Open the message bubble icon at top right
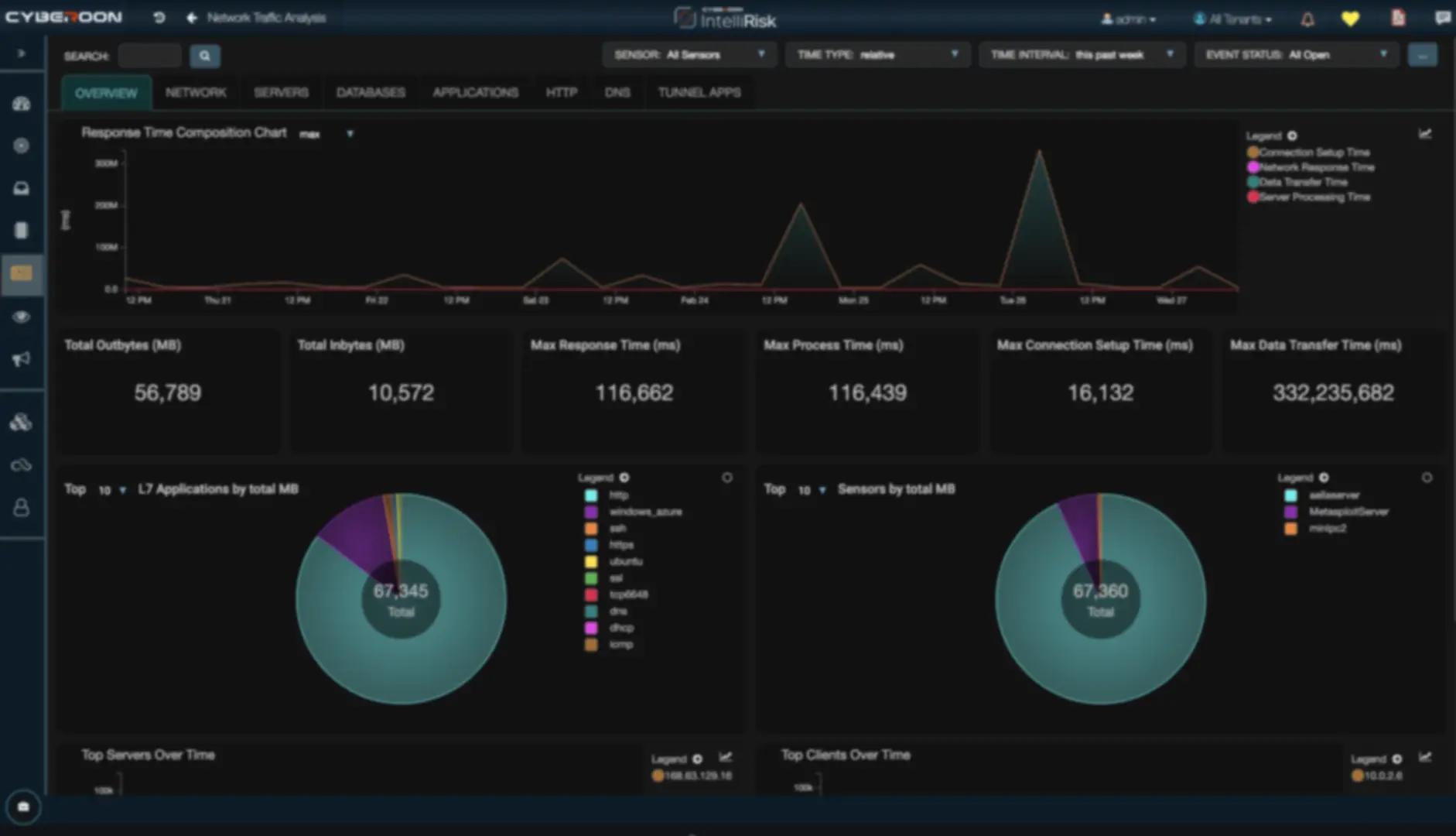The height and width of the screenshot is (836, 1456). (x=1442, y=18)
